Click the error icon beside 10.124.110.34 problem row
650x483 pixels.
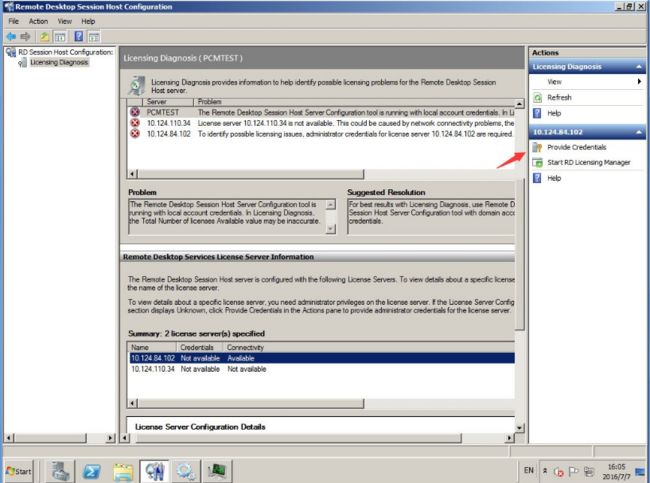tap(135, 123)
